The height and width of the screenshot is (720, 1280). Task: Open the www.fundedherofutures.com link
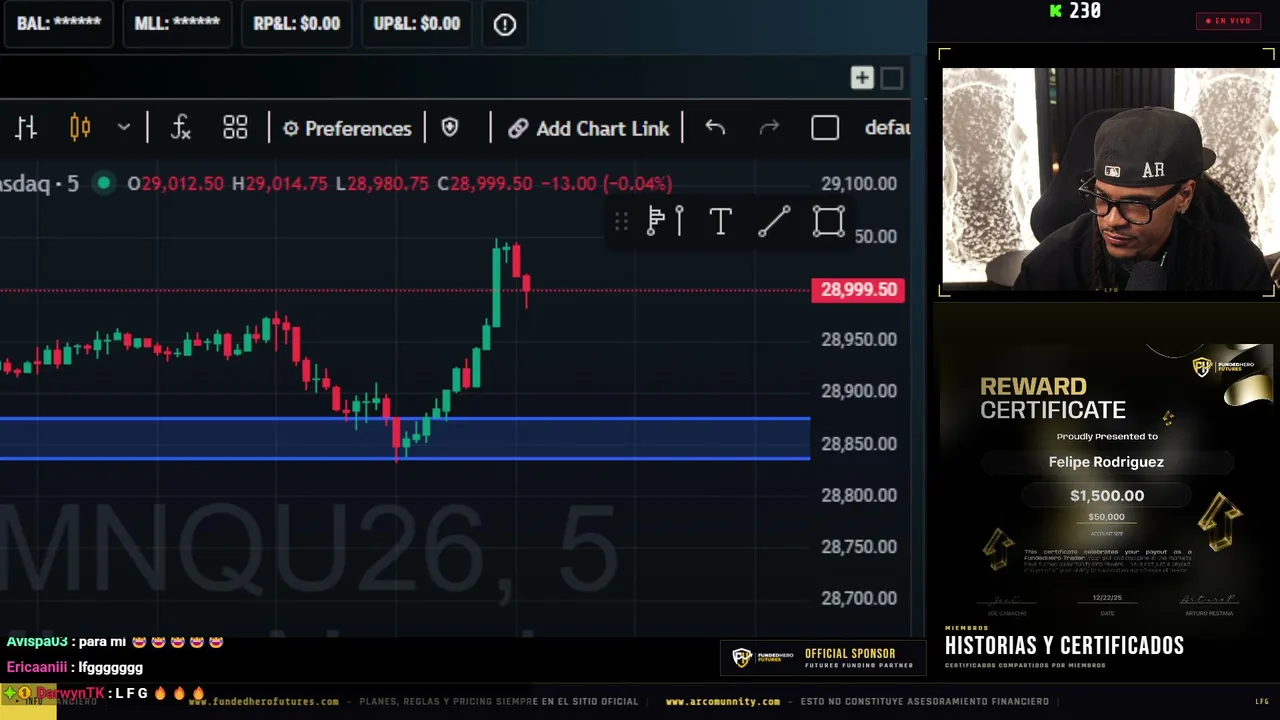tap(264, 702)
